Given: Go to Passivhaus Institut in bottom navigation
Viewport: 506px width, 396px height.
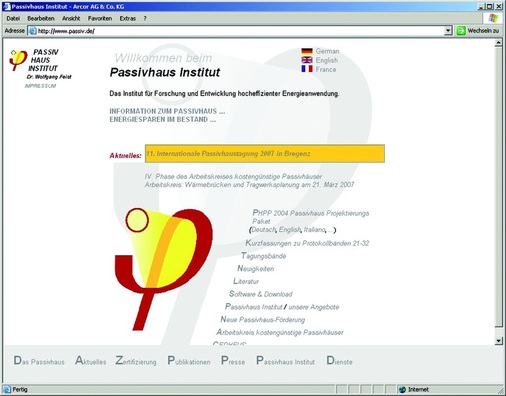Looking at the screenshot, I should click(285, 361).
